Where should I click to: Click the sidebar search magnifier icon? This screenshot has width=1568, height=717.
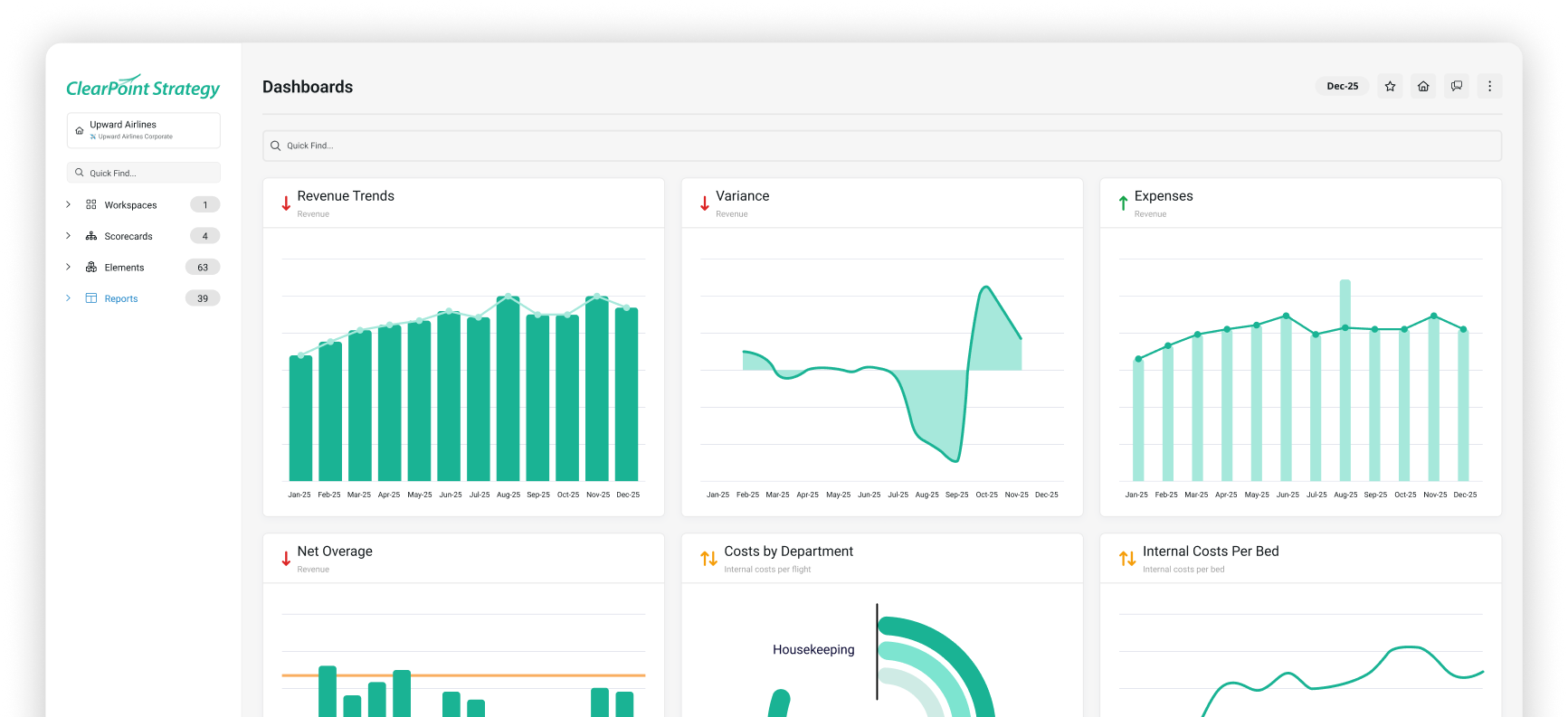pos(80,173)
